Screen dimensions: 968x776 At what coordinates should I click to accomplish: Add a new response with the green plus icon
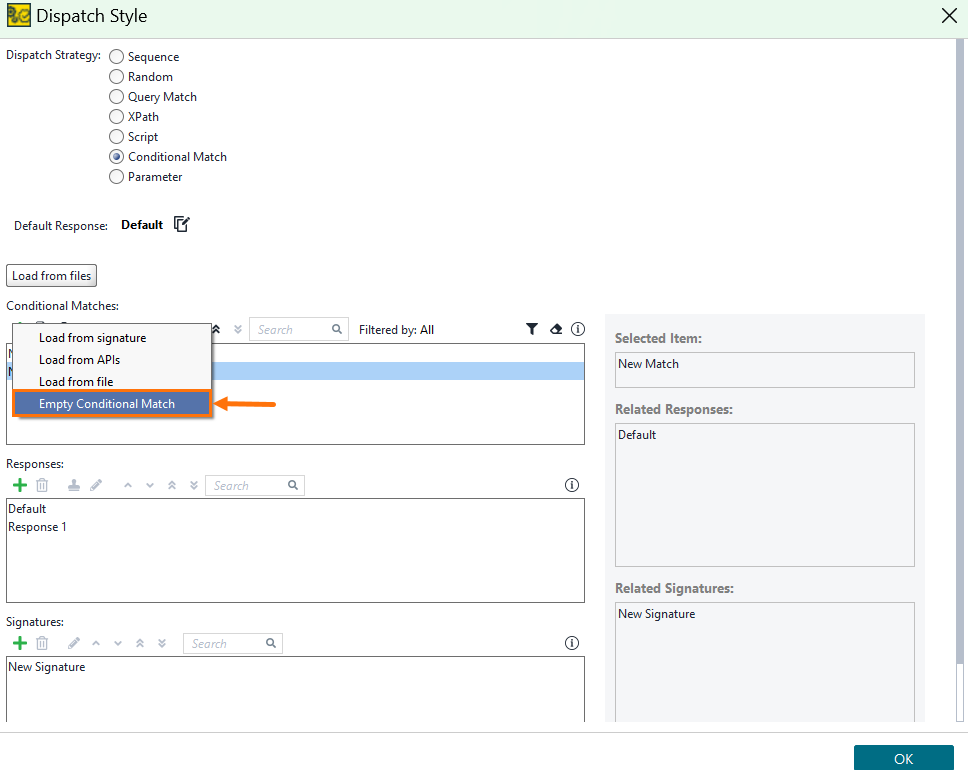(x=19, y=485)
